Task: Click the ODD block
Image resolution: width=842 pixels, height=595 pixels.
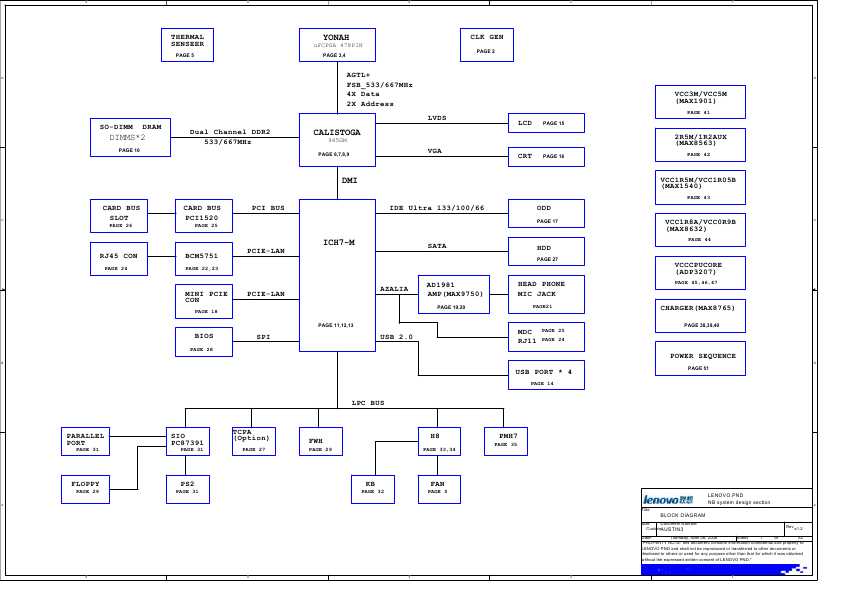Action: pyautogui.click(x=546, y=214)
